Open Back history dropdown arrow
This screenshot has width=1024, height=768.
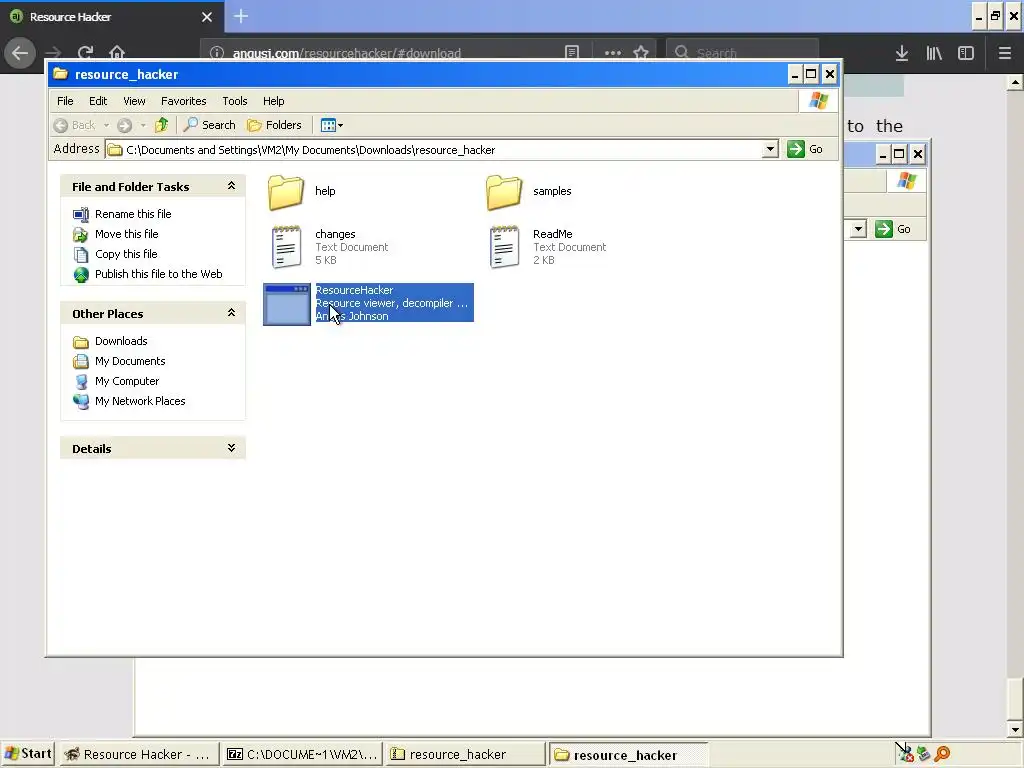106,125
